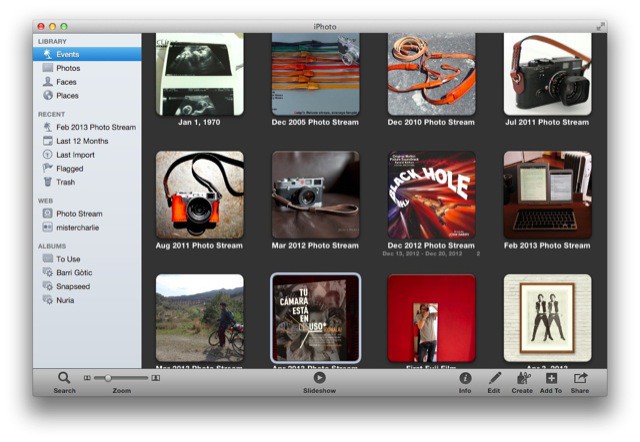
Task: Show Flagged photos
Action: coord(71,169)
